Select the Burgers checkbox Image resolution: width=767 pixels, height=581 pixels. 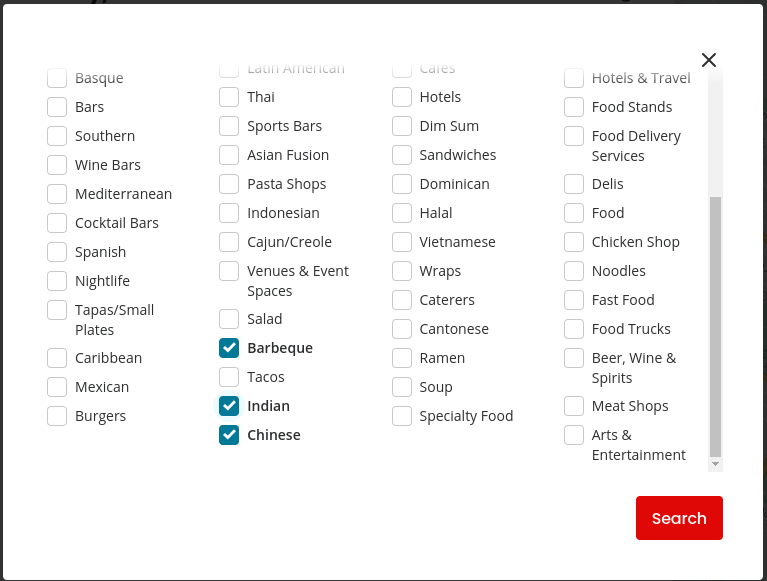[x=57, y=416]
